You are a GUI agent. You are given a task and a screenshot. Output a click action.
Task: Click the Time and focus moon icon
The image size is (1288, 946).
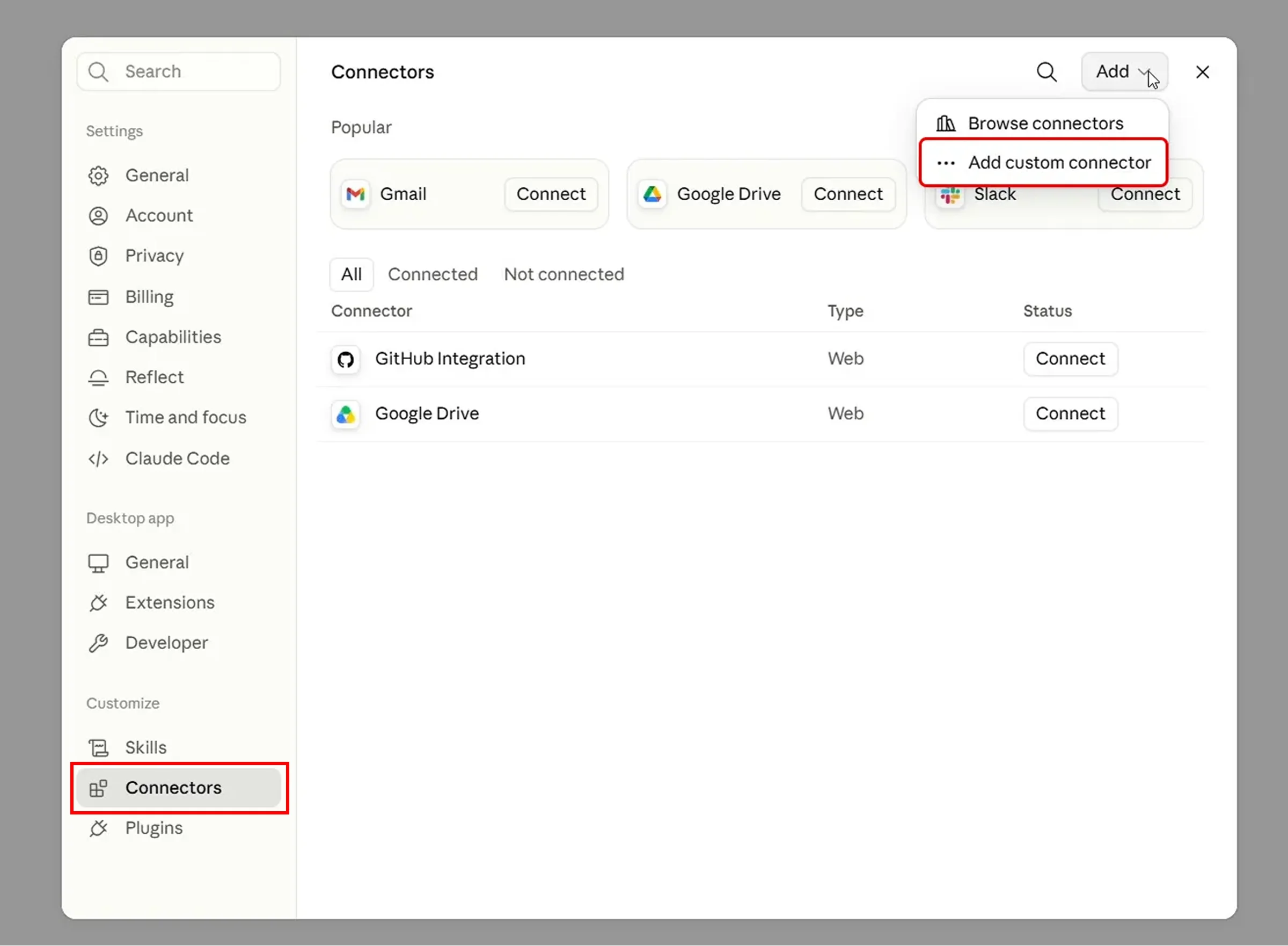[x=98, y=418]
